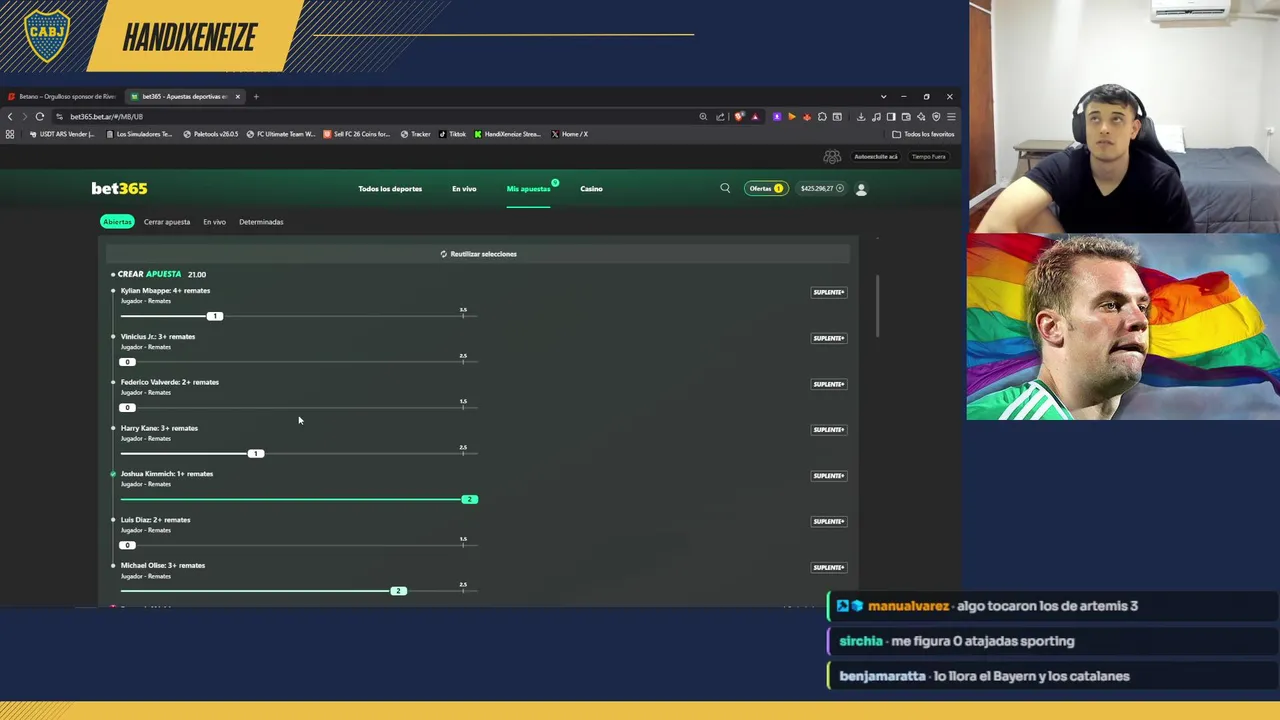Switch to the Betano browser tab
The height and width of the screenshot is (720, 1280).
tap(62, 97)
